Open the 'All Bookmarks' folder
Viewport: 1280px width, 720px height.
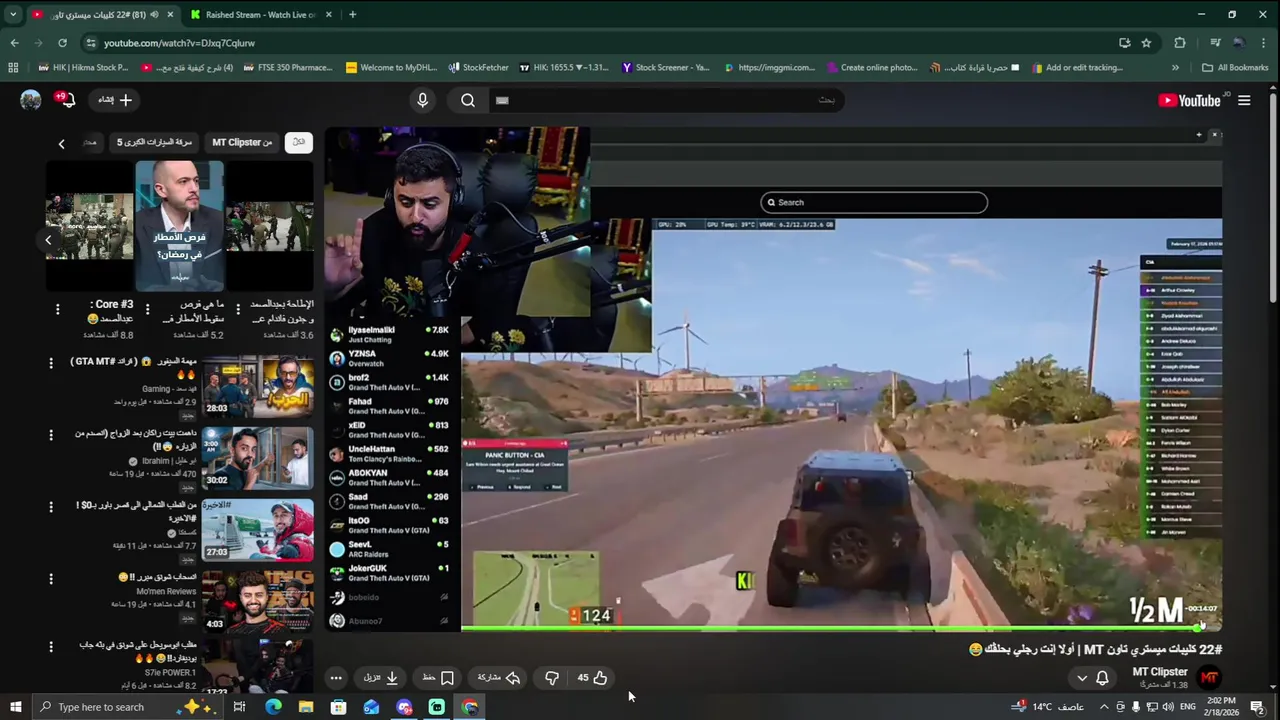point(1235,68)
